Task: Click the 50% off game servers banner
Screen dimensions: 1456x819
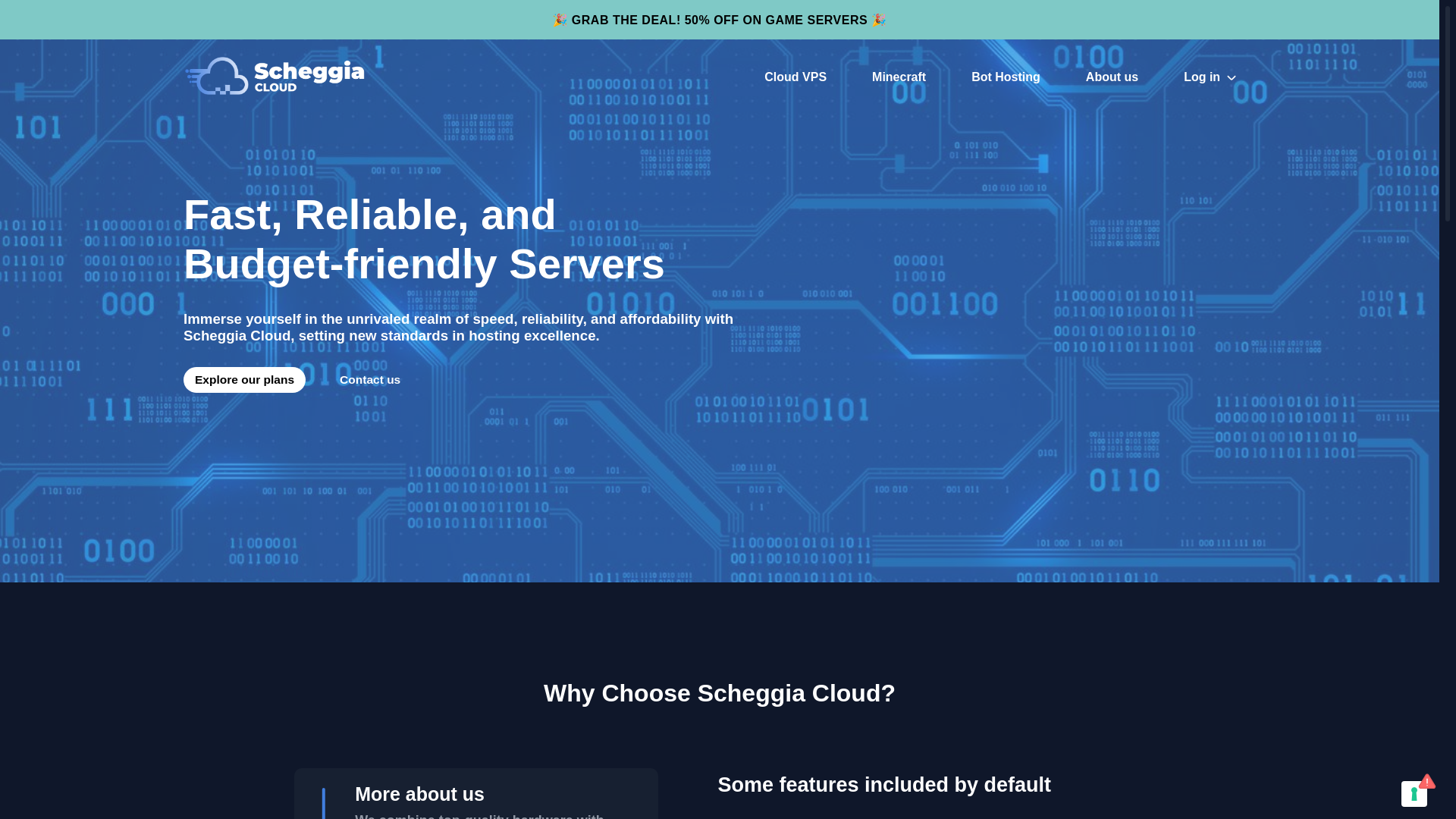Action: pyautogui.click(x=719, y=20)
